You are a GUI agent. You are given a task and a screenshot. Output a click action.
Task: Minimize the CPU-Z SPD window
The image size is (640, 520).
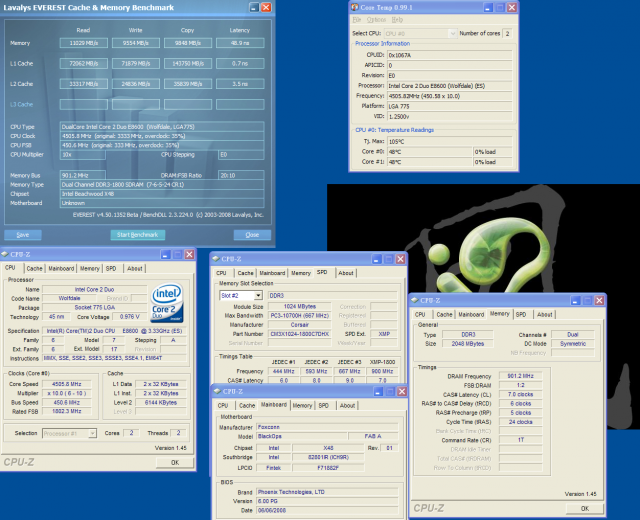(376, 259)
